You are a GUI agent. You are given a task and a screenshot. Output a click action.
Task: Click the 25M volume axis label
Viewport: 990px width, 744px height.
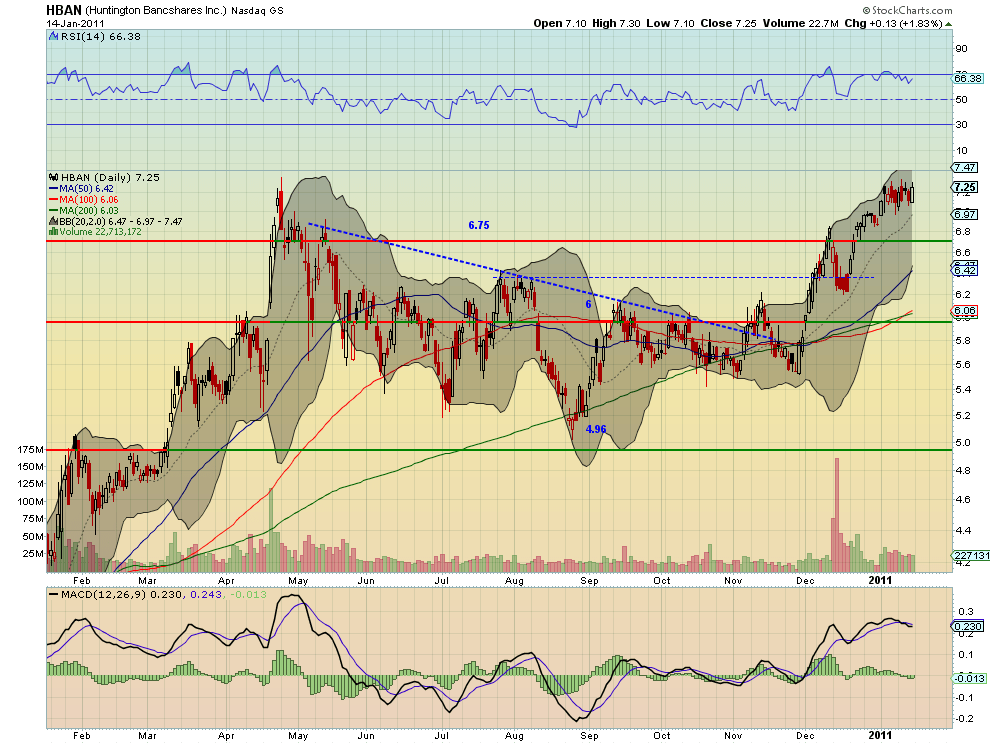coord(33,554)
